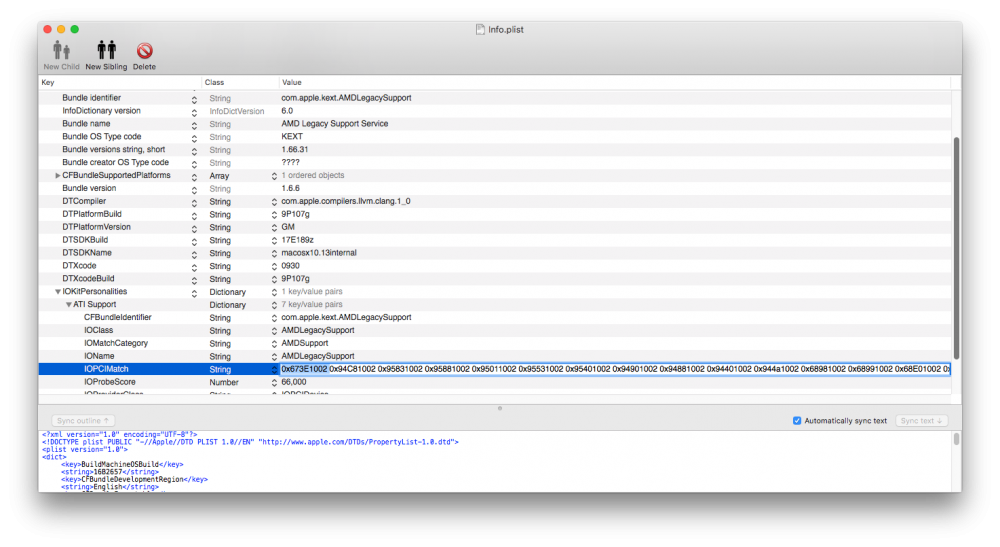Select the Bundle creator OS Type code row

495,163
